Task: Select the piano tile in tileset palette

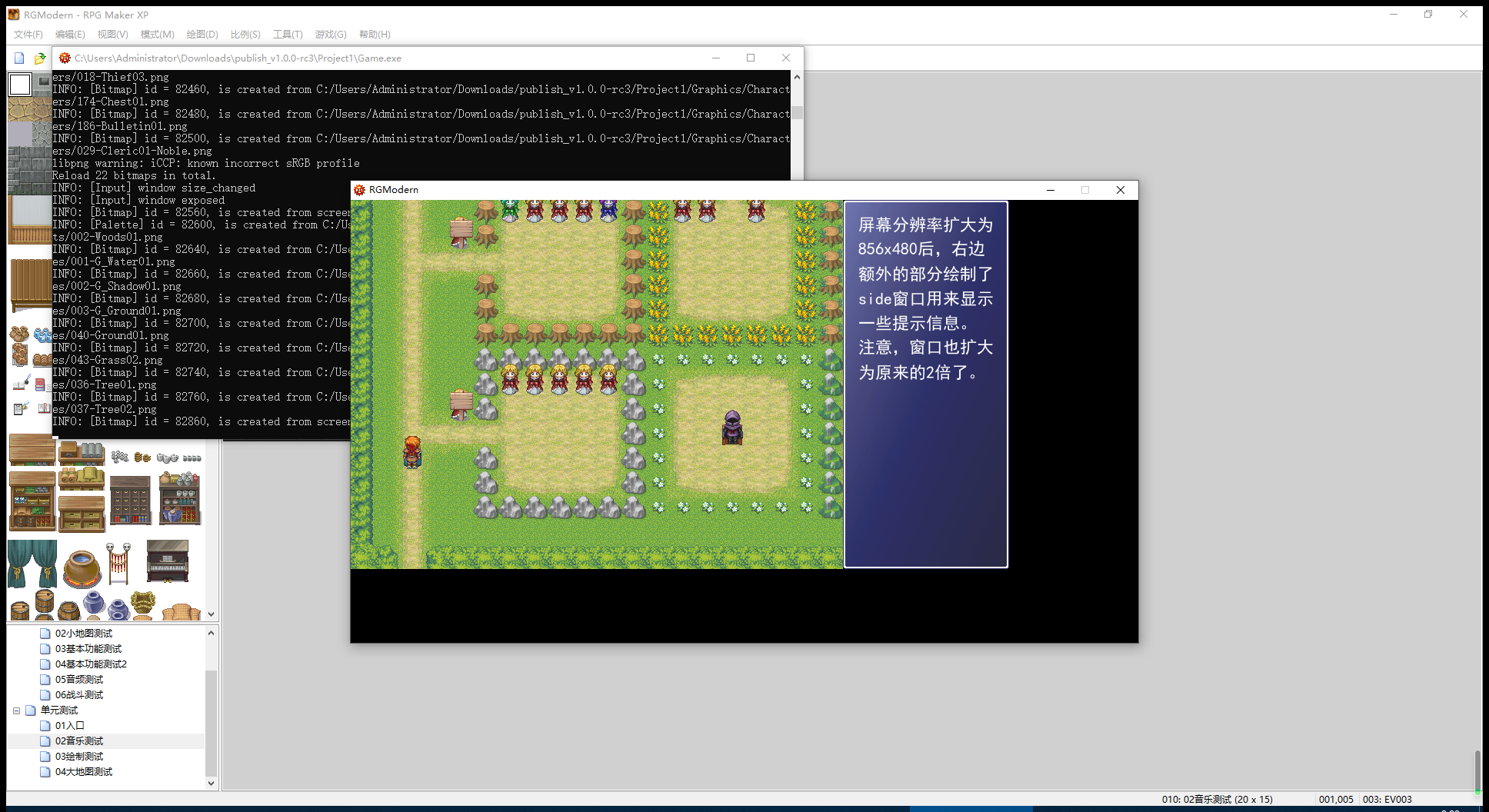Action: coord(167,561)
